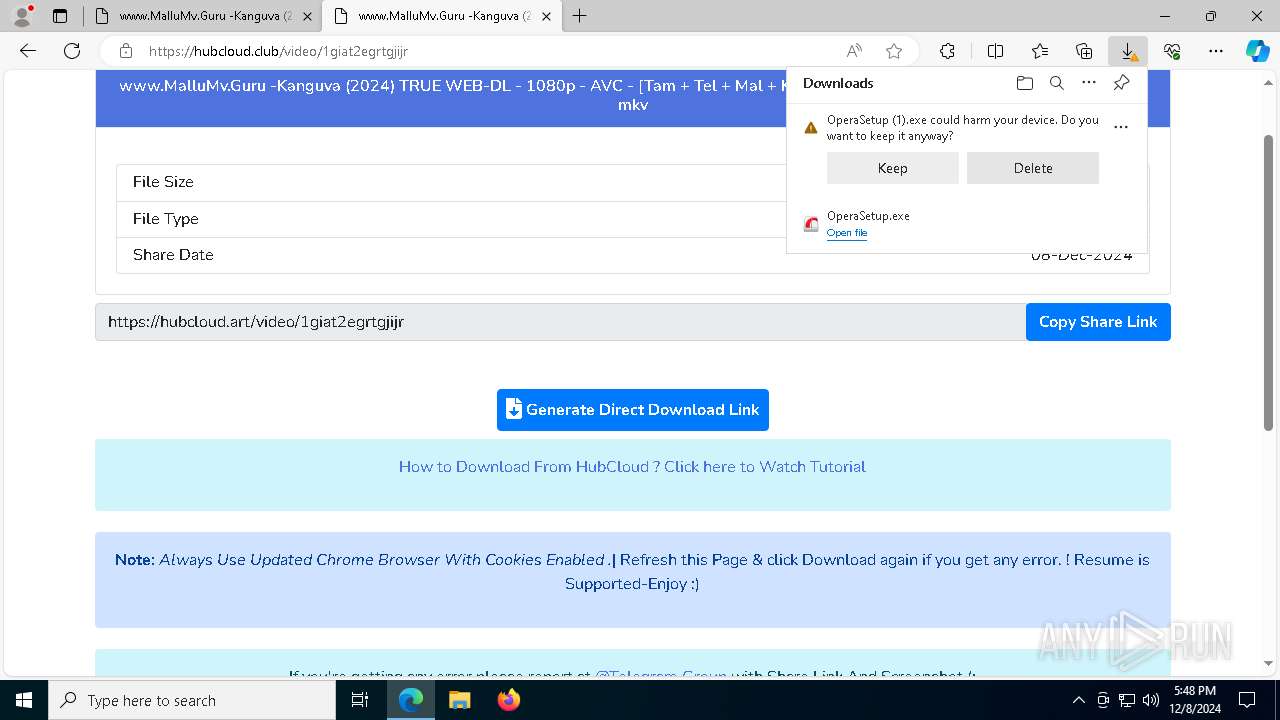Click the taskbar search box
The image size is (1280, 720).
click(192, 700)
